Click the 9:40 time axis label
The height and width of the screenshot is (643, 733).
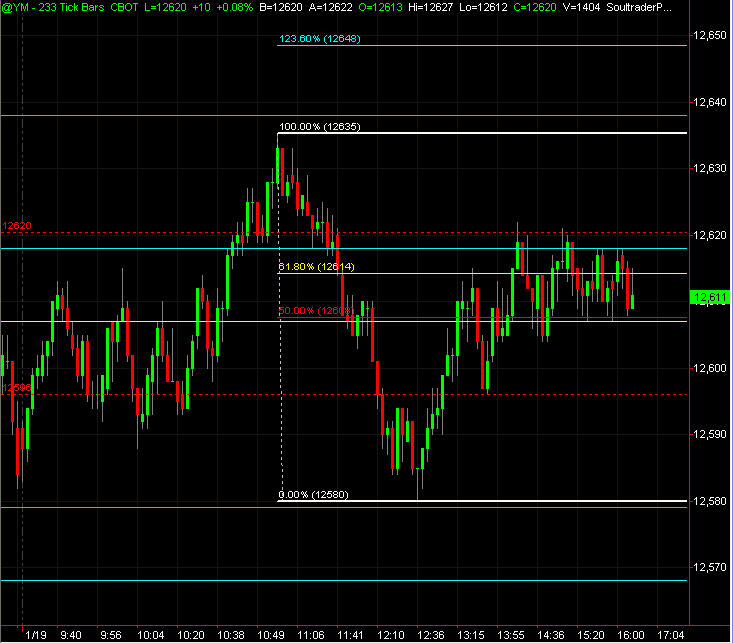coord(71,635)
